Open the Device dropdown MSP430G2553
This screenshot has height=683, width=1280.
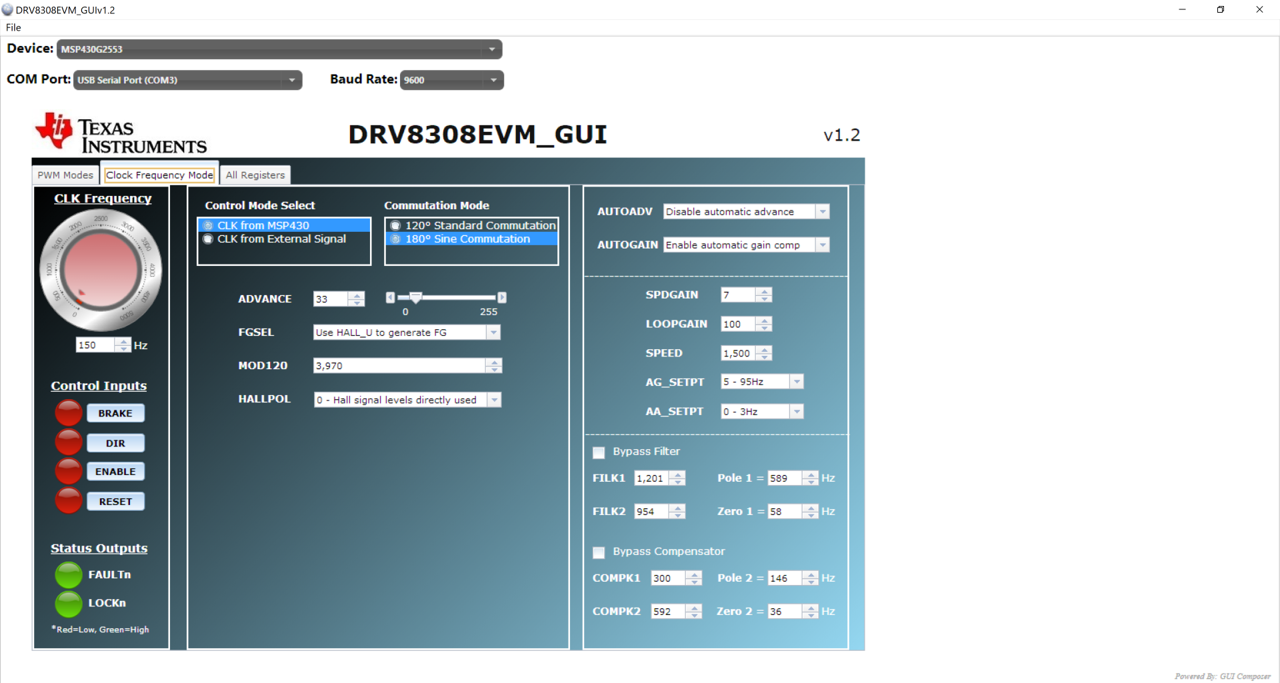tap(279, 49)
